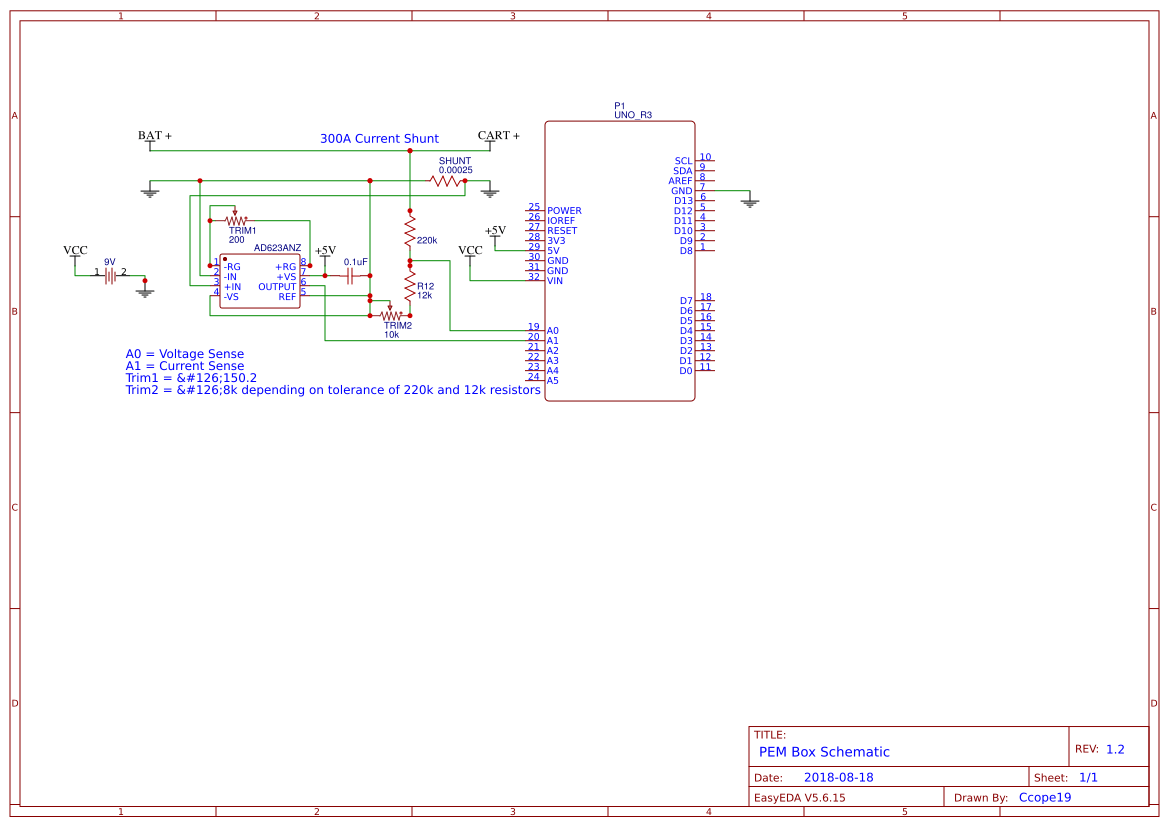
Task: Select the D13 pin label on UNO
Action: click(x=684, y=201)
